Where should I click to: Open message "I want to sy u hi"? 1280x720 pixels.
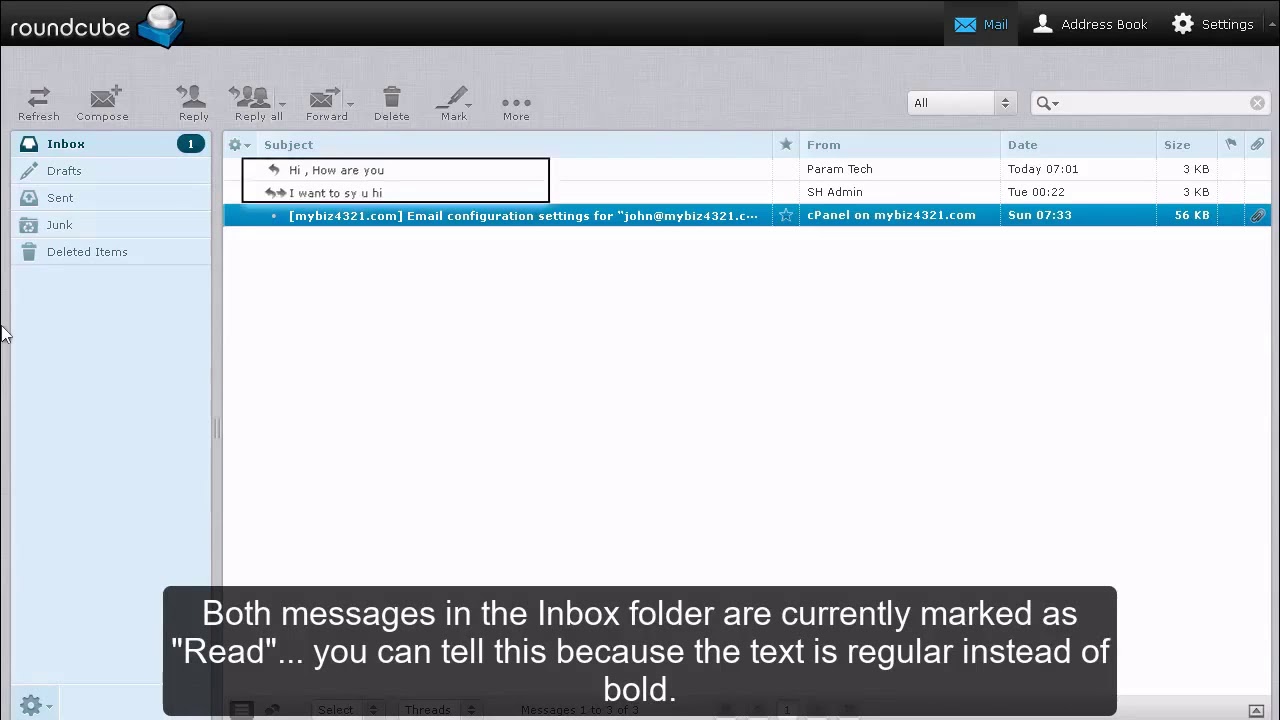pyautogui.click(x=335, y=193)
